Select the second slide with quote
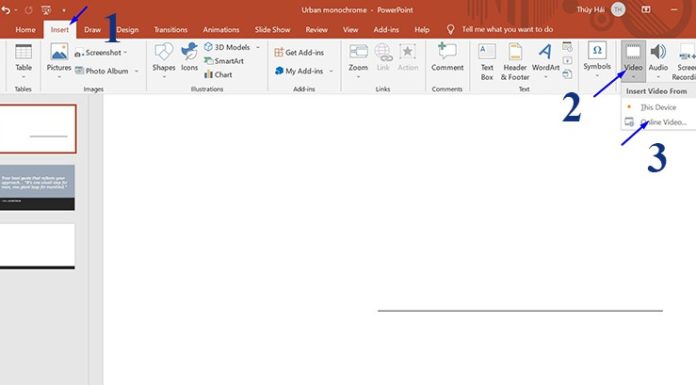This screenshot has height=385, width=696. (x=37, y=187)
